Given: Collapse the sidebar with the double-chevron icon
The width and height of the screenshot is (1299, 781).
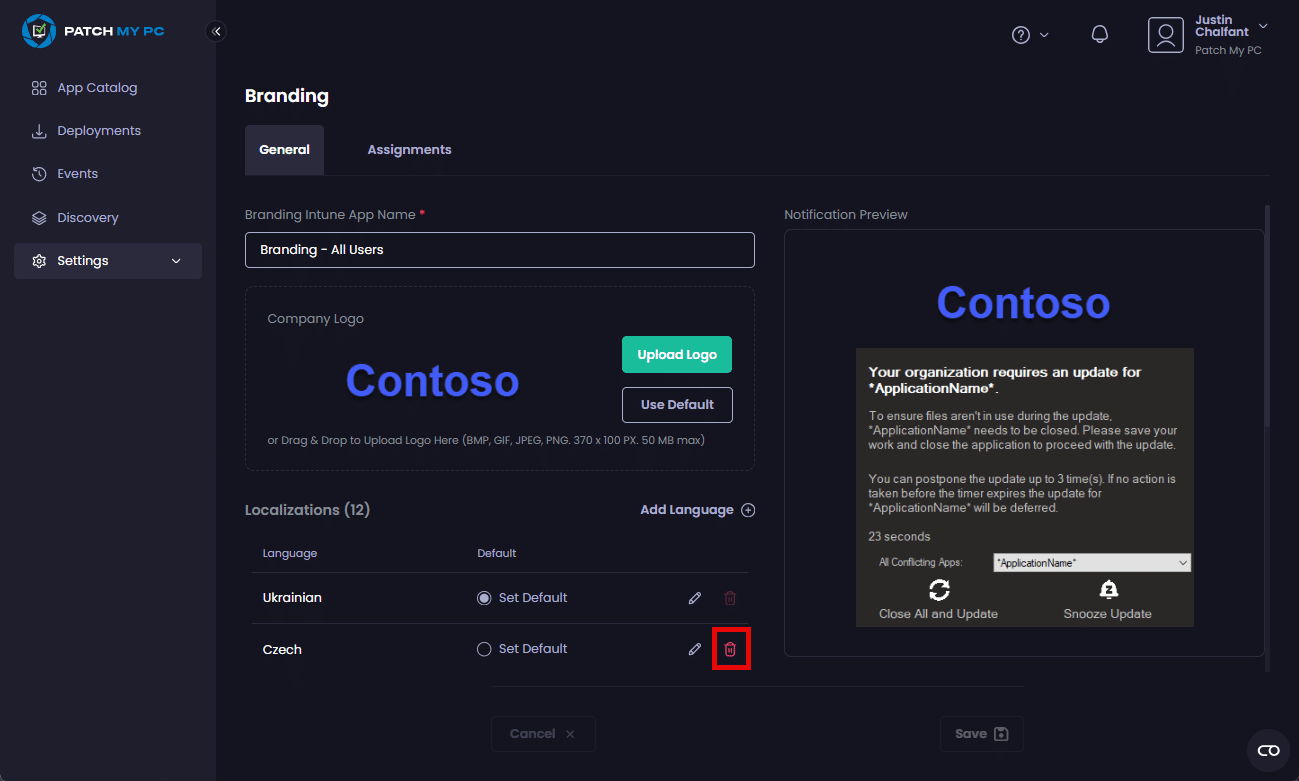Looking at the screenshot, I should pos(217,31).
